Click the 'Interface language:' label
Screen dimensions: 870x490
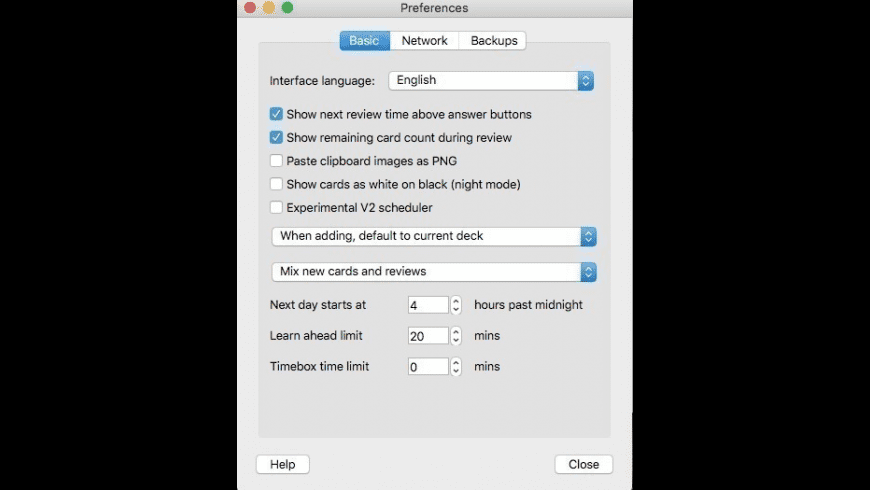[x=322, y=81]
